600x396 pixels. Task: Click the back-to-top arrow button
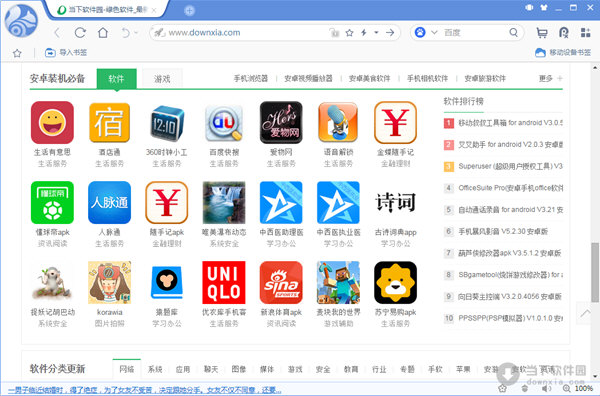click(585, 313)
